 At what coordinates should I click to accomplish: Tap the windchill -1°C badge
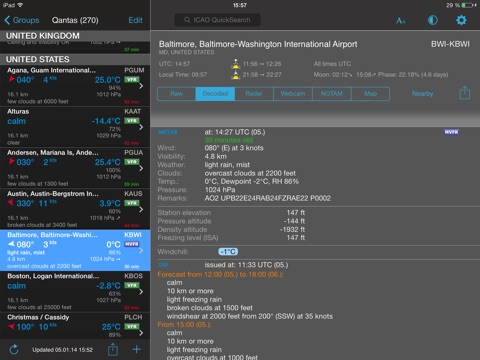pyautogui.click(x=228, y=252)
